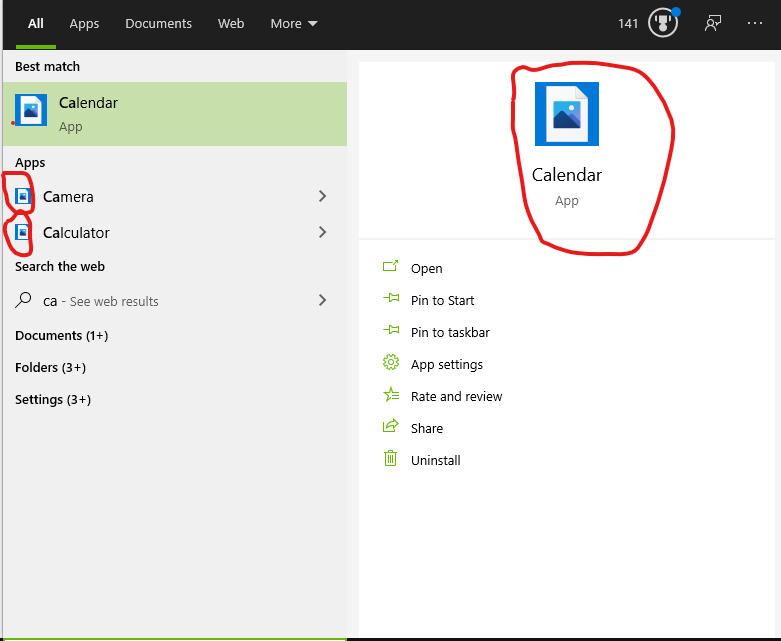This screenshot has width=781, height=641.
Task: Expand Calculator options with its chevron
Action: pyautogui.click(x=322, y=232)
